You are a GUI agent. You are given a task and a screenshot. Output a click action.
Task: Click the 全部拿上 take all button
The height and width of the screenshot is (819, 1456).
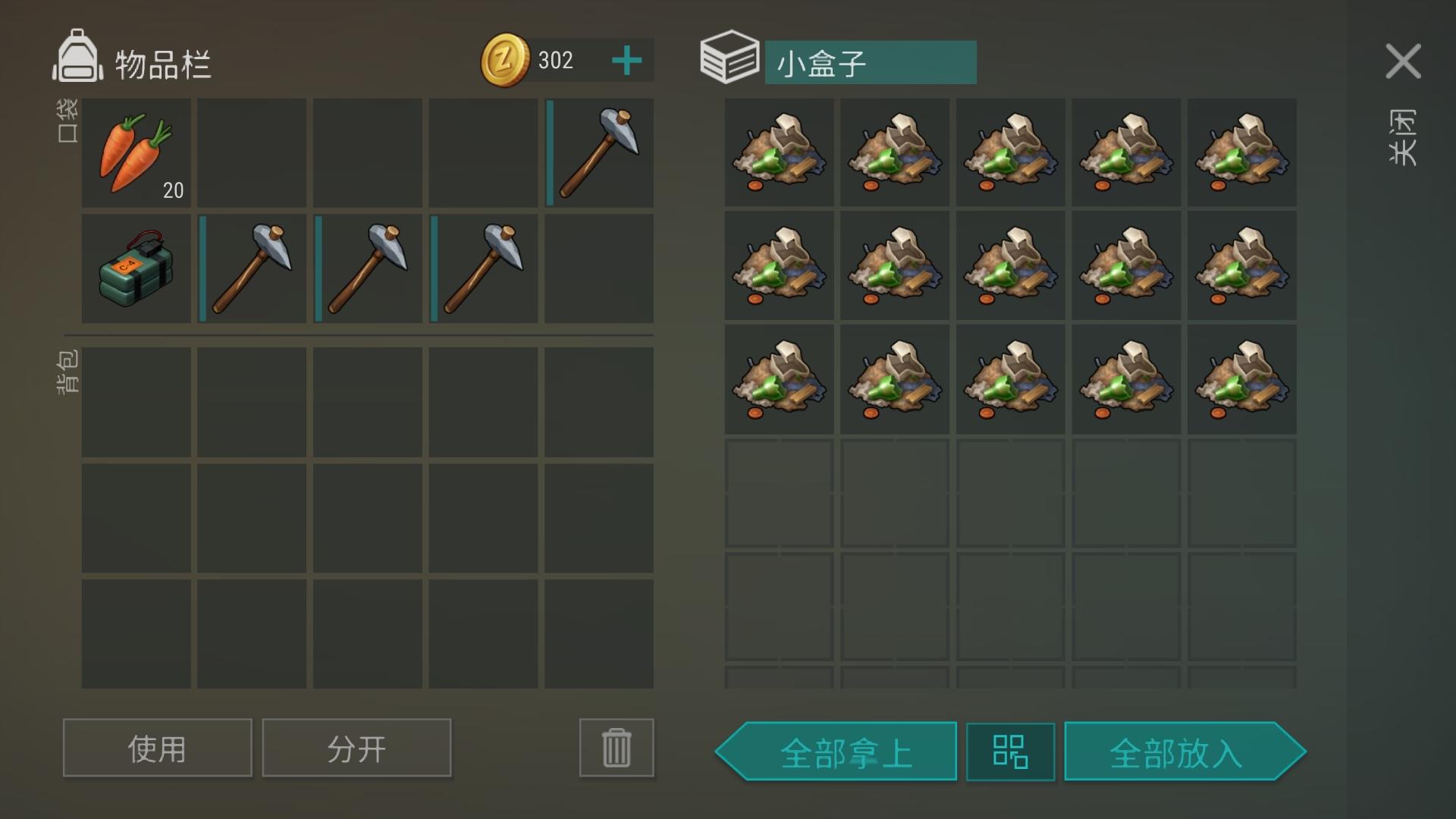pos(836,752)
